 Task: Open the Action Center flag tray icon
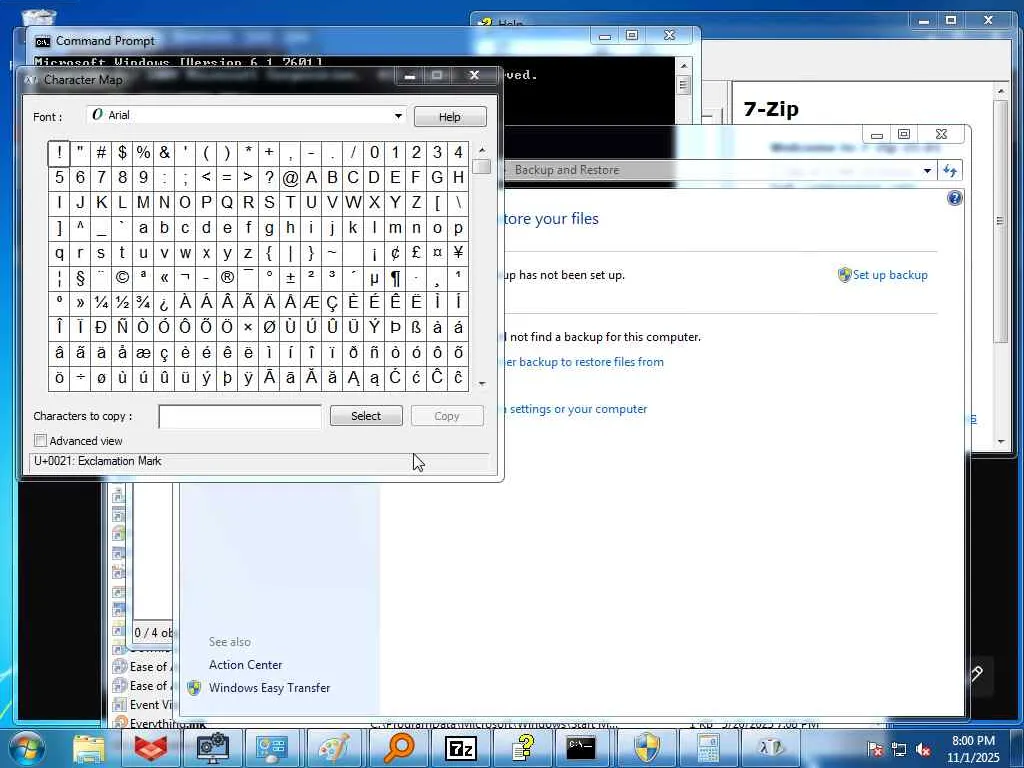875,750
